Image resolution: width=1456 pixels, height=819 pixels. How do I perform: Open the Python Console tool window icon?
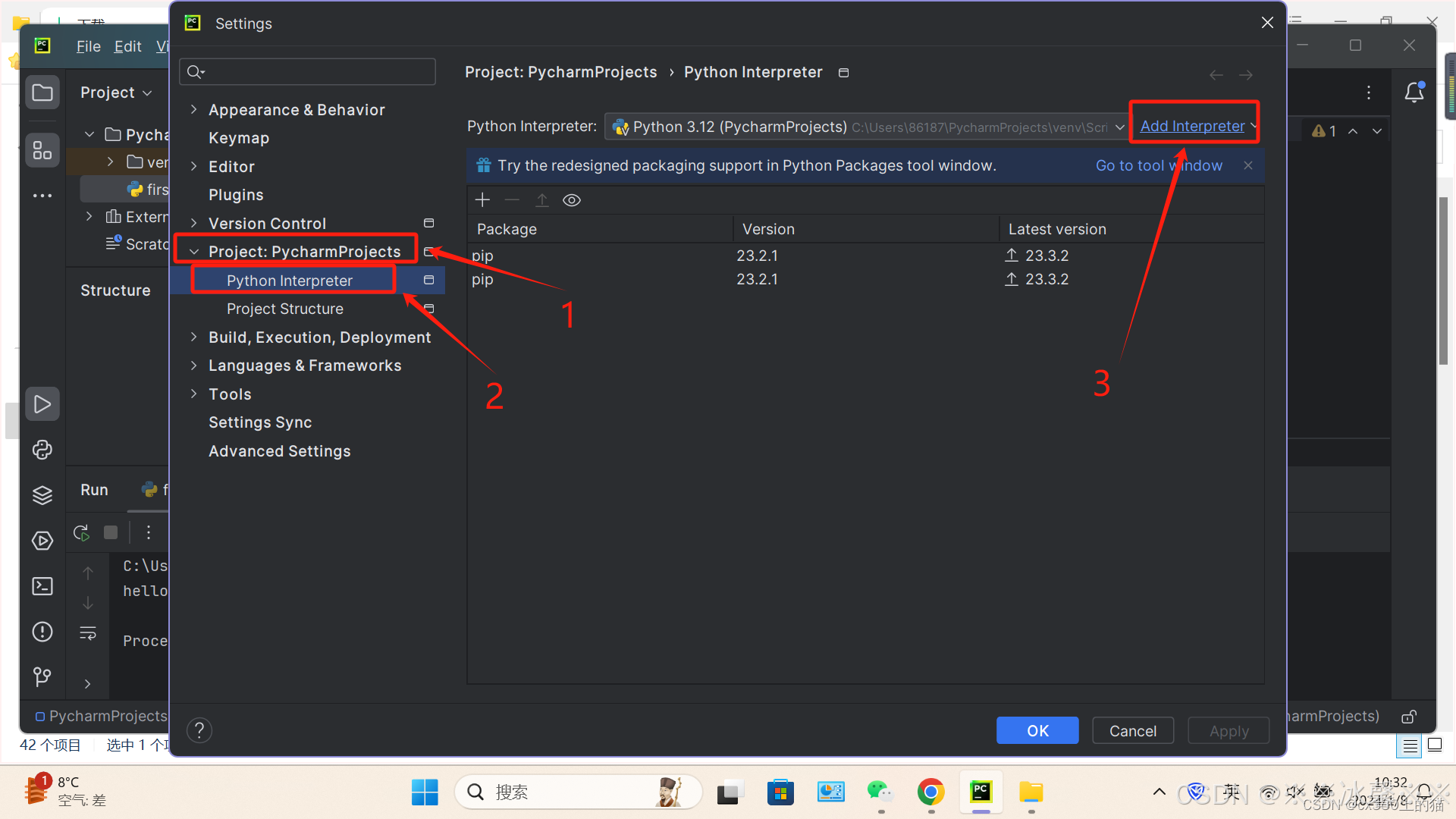42,450
